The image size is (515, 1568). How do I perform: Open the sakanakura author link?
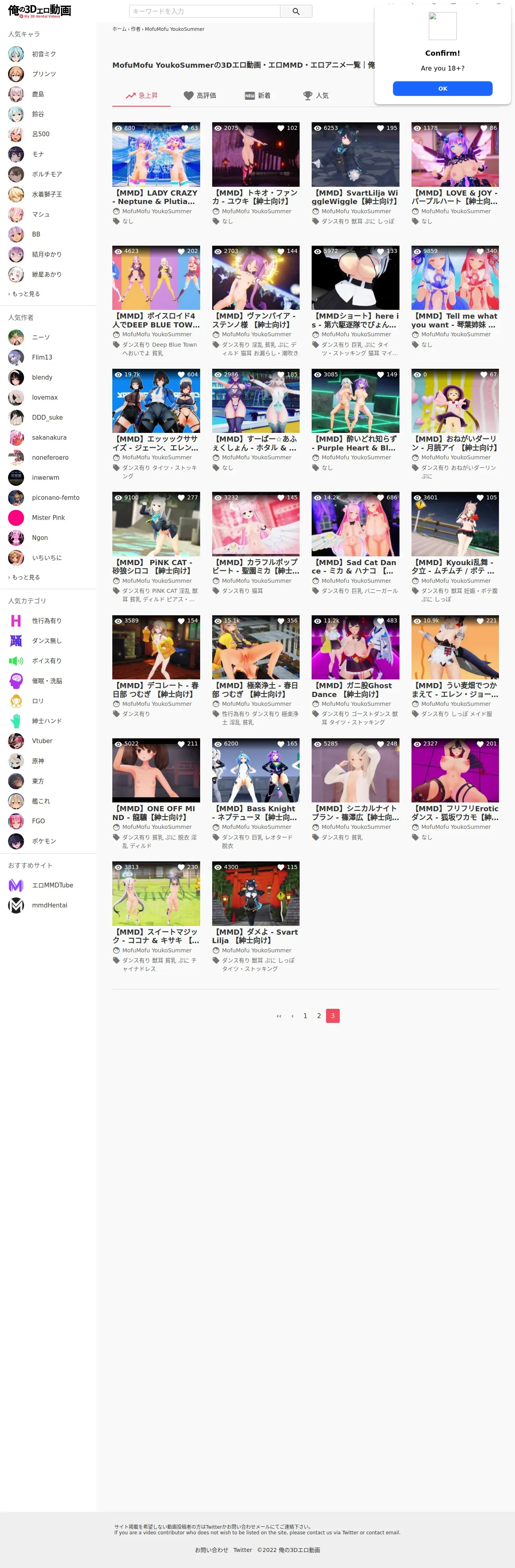click(49, 438)
